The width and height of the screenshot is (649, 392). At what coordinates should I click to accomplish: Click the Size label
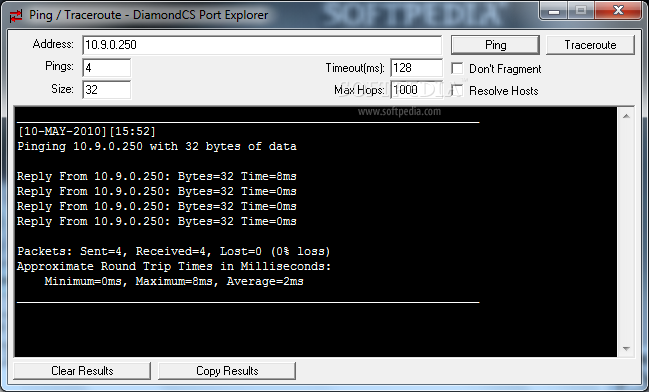pos(62,89)
